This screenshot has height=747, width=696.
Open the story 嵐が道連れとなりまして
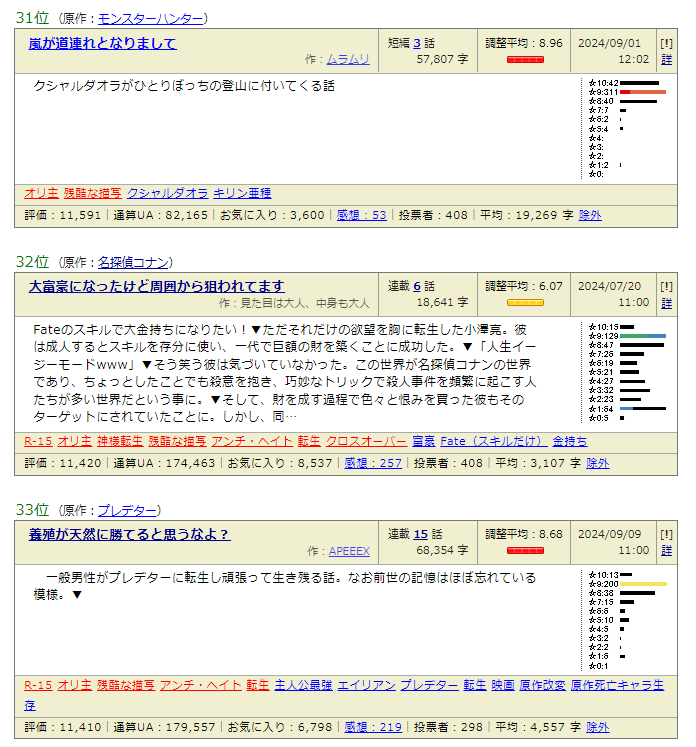[x=102, y=43]
